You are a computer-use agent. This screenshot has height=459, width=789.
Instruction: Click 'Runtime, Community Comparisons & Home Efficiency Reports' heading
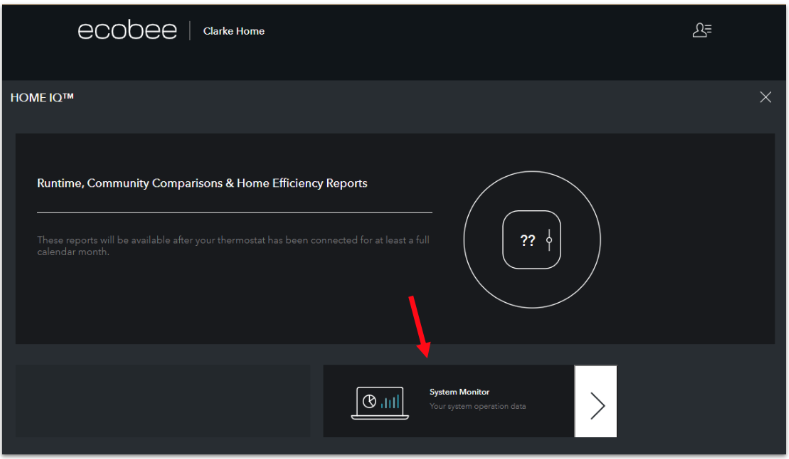pyautogui.click(x=202, y=183)
